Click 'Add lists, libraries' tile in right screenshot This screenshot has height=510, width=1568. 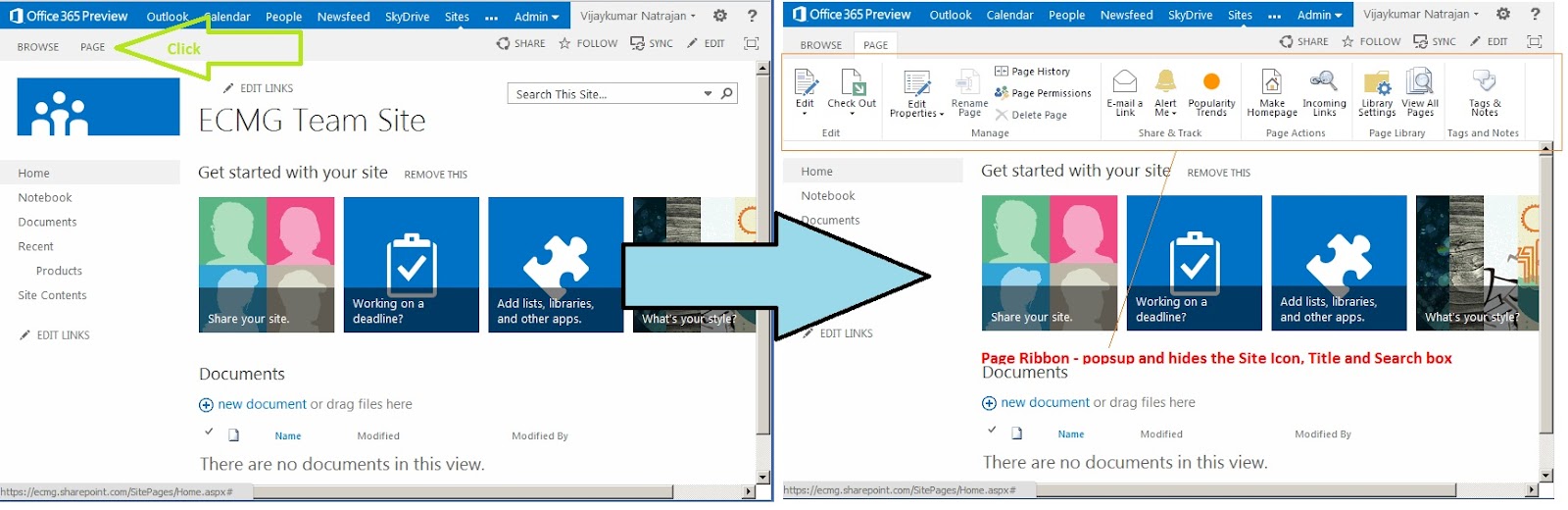(x=1339, y=263)
